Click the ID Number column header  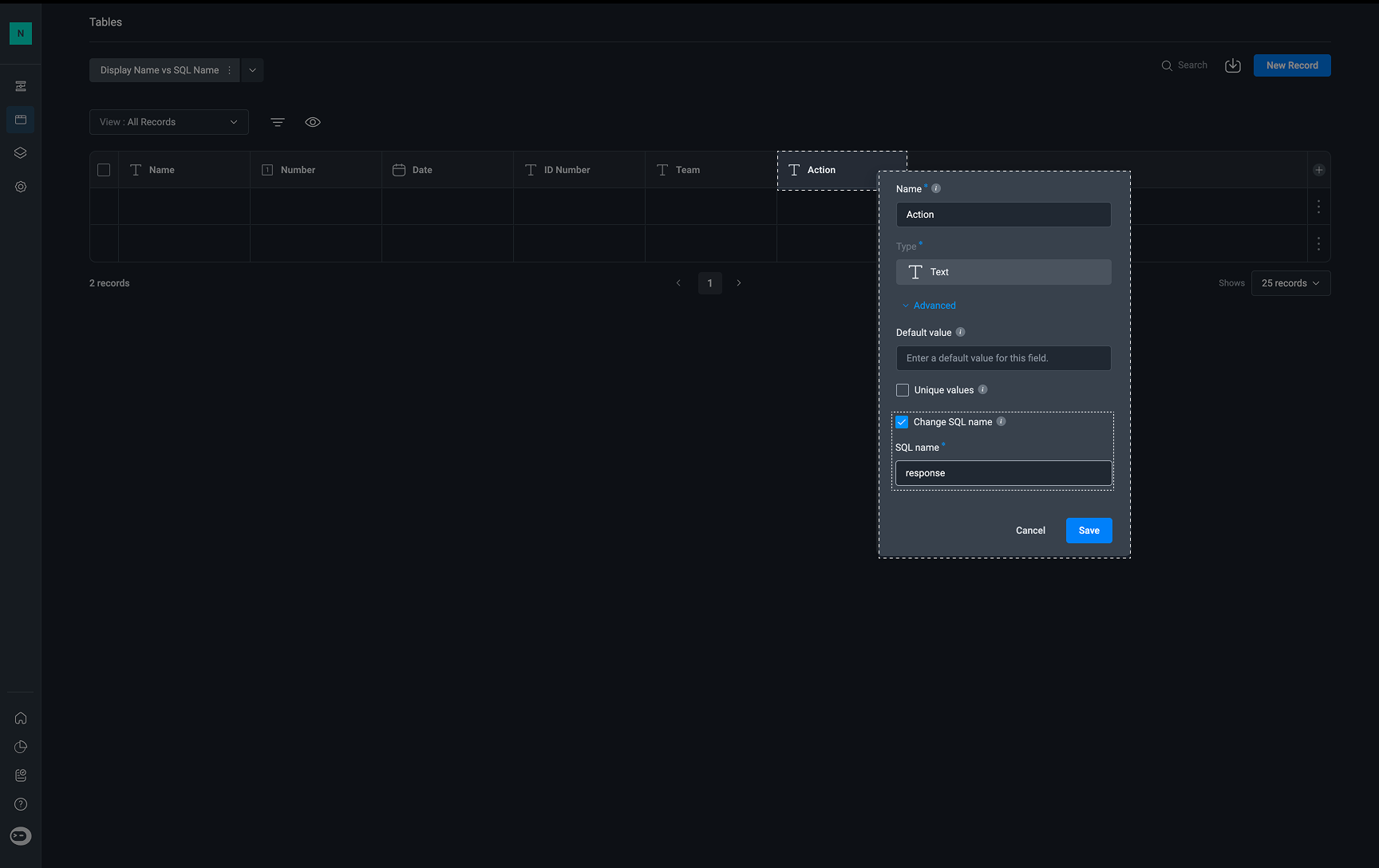click(x=579, y=170)
